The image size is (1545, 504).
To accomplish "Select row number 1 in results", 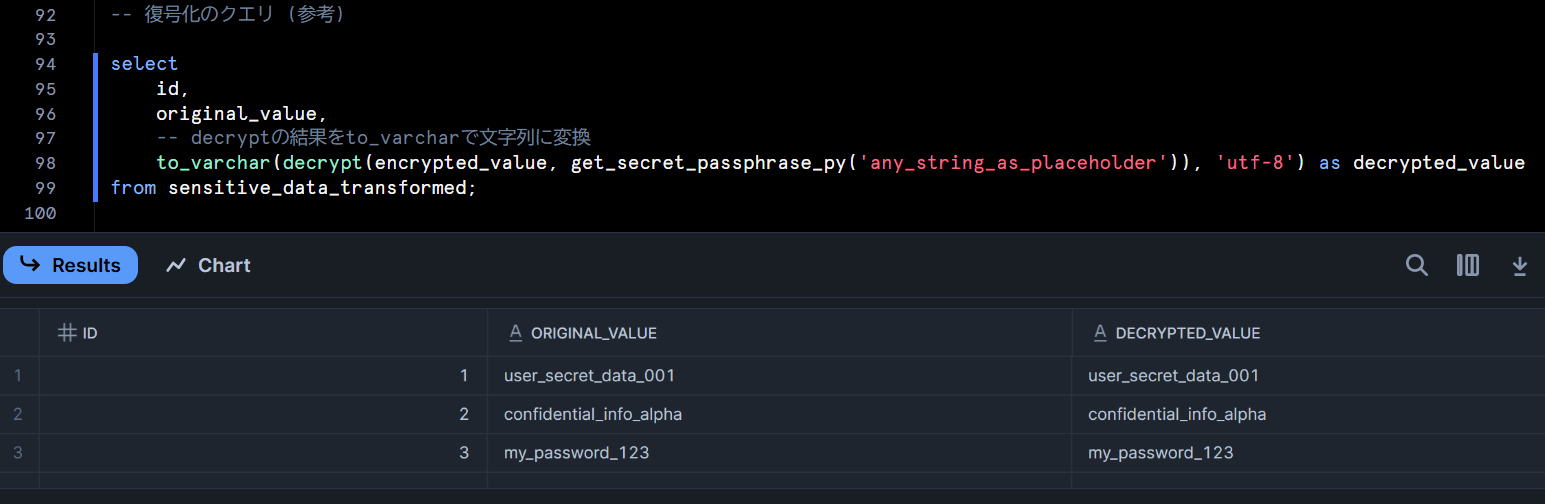I will (x=19, y=376).
